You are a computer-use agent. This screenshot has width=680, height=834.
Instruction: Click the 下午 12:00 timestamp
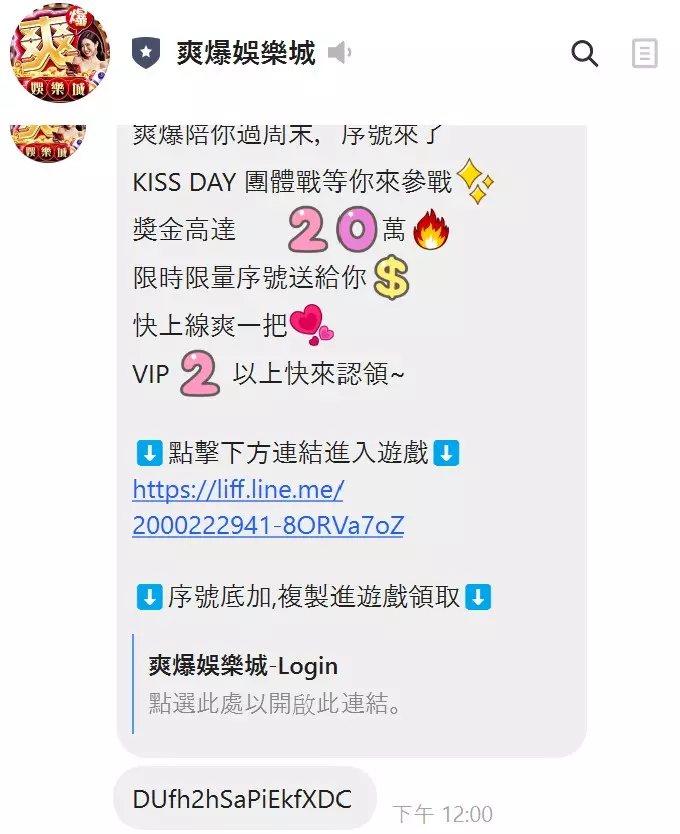tap(443, 814)
